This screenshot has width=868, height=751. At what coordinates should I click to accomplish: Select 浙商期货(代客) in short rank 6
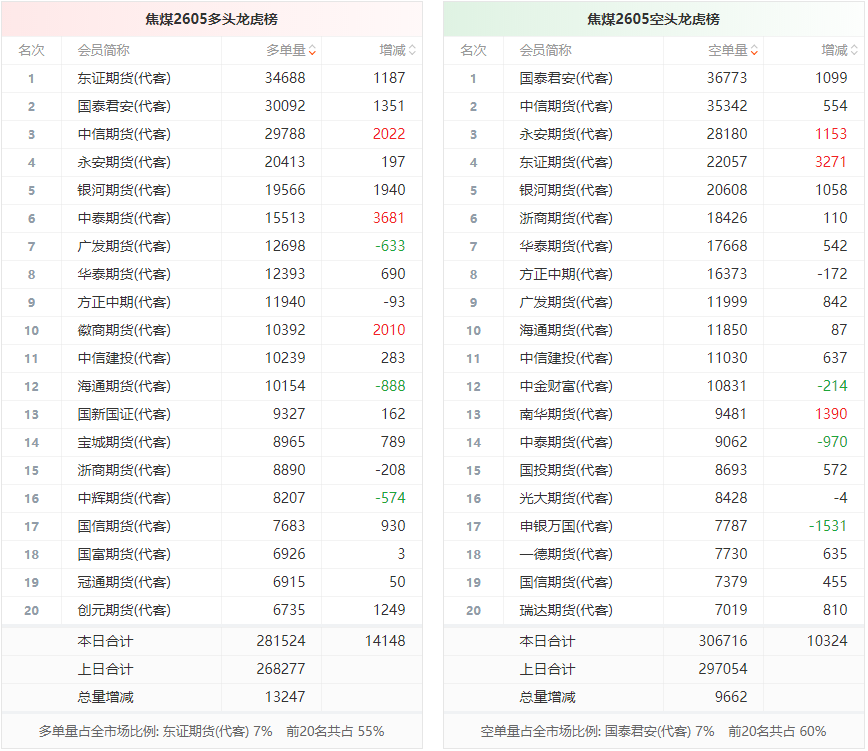[x=566, y=218]
